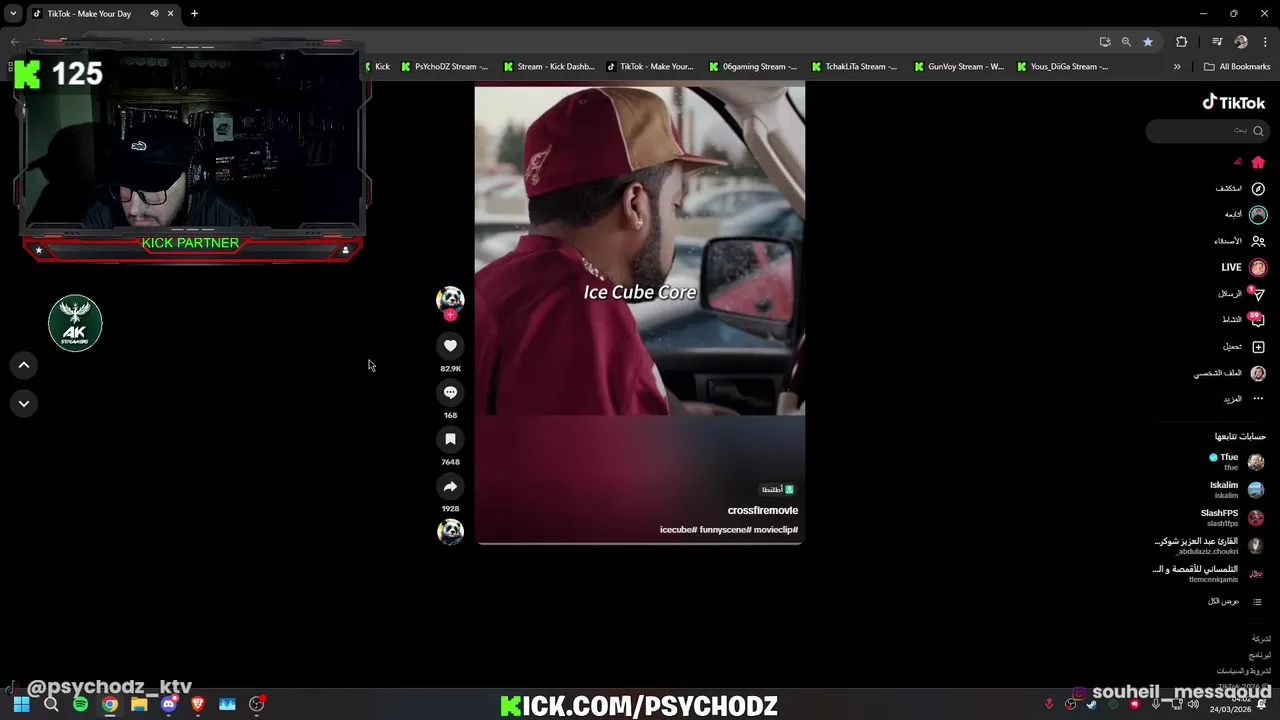Open the Yous_DiiGa Stream bookmark
The image size is (1280, 720).
[x=1062, y=67]
